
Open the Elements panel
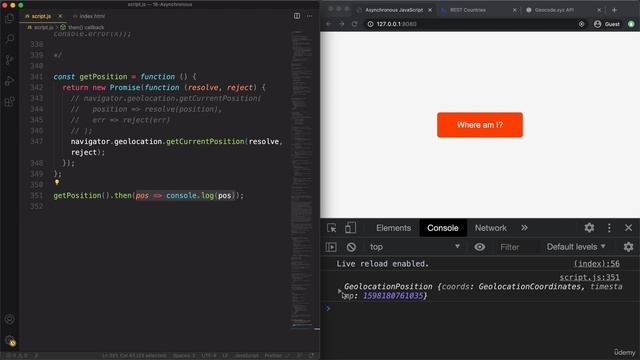click(x=393, y=228)
